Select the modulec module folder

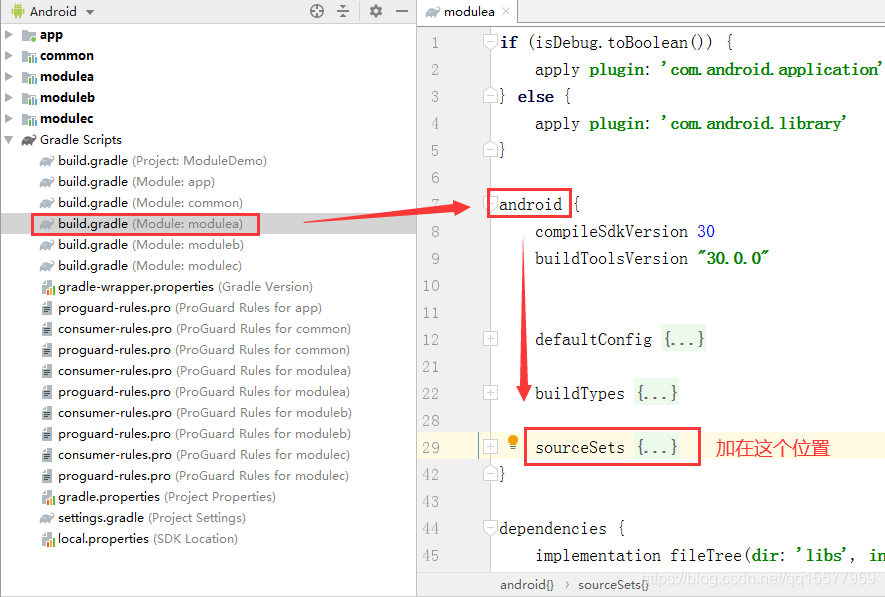57,118
